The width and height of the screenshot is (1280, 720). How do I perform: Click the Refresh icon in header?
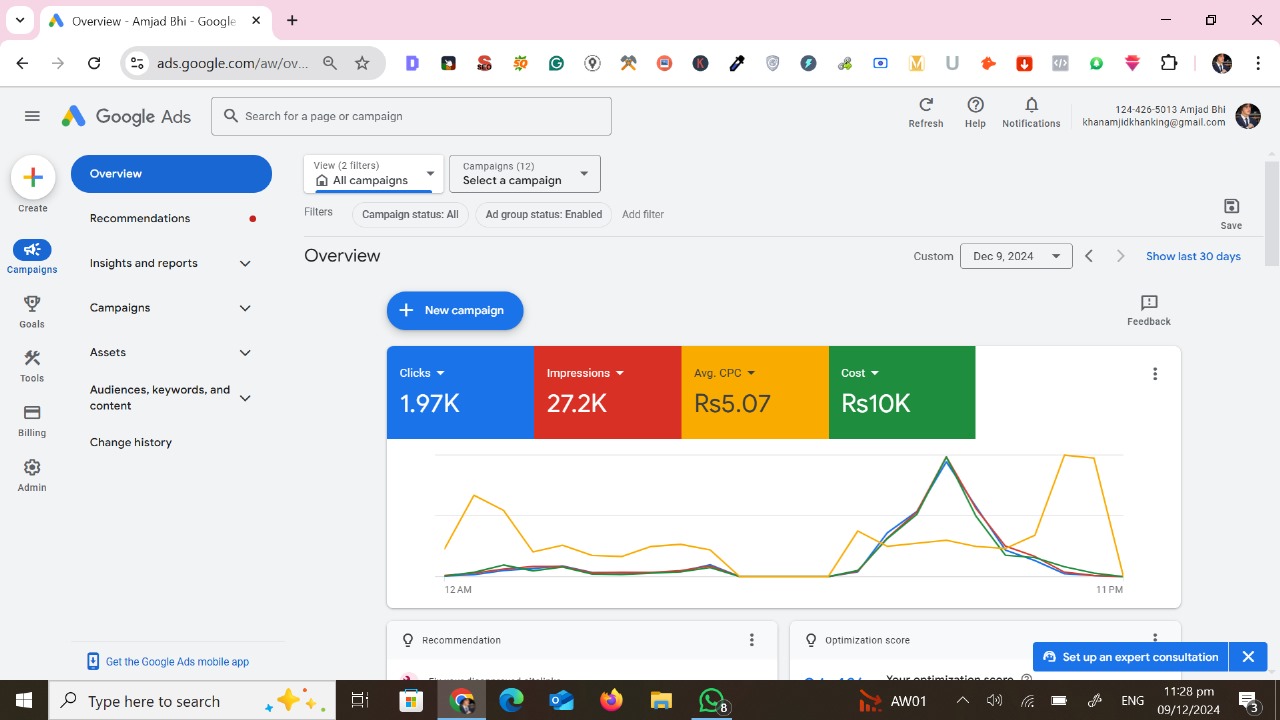[925, 106]
